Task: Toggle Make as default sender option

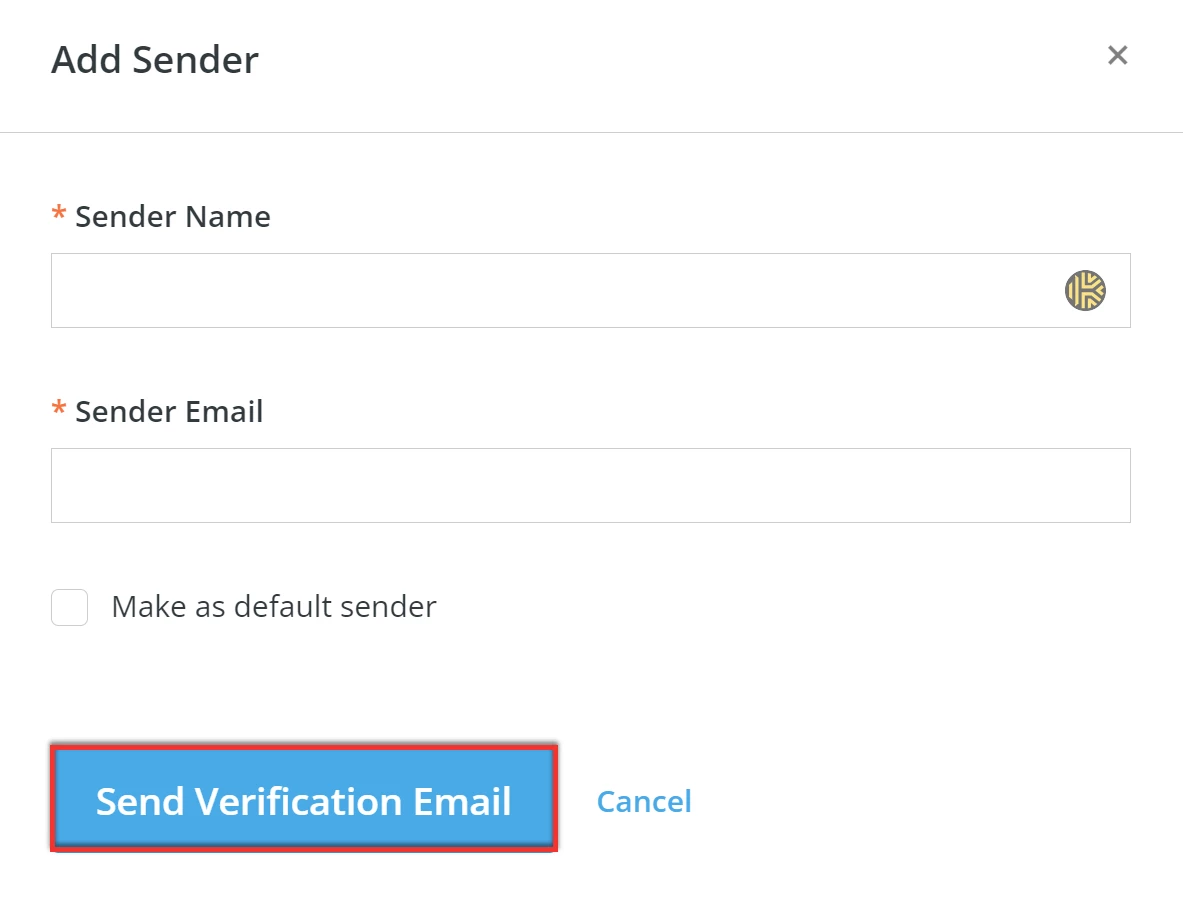Action: coord(69,607)
